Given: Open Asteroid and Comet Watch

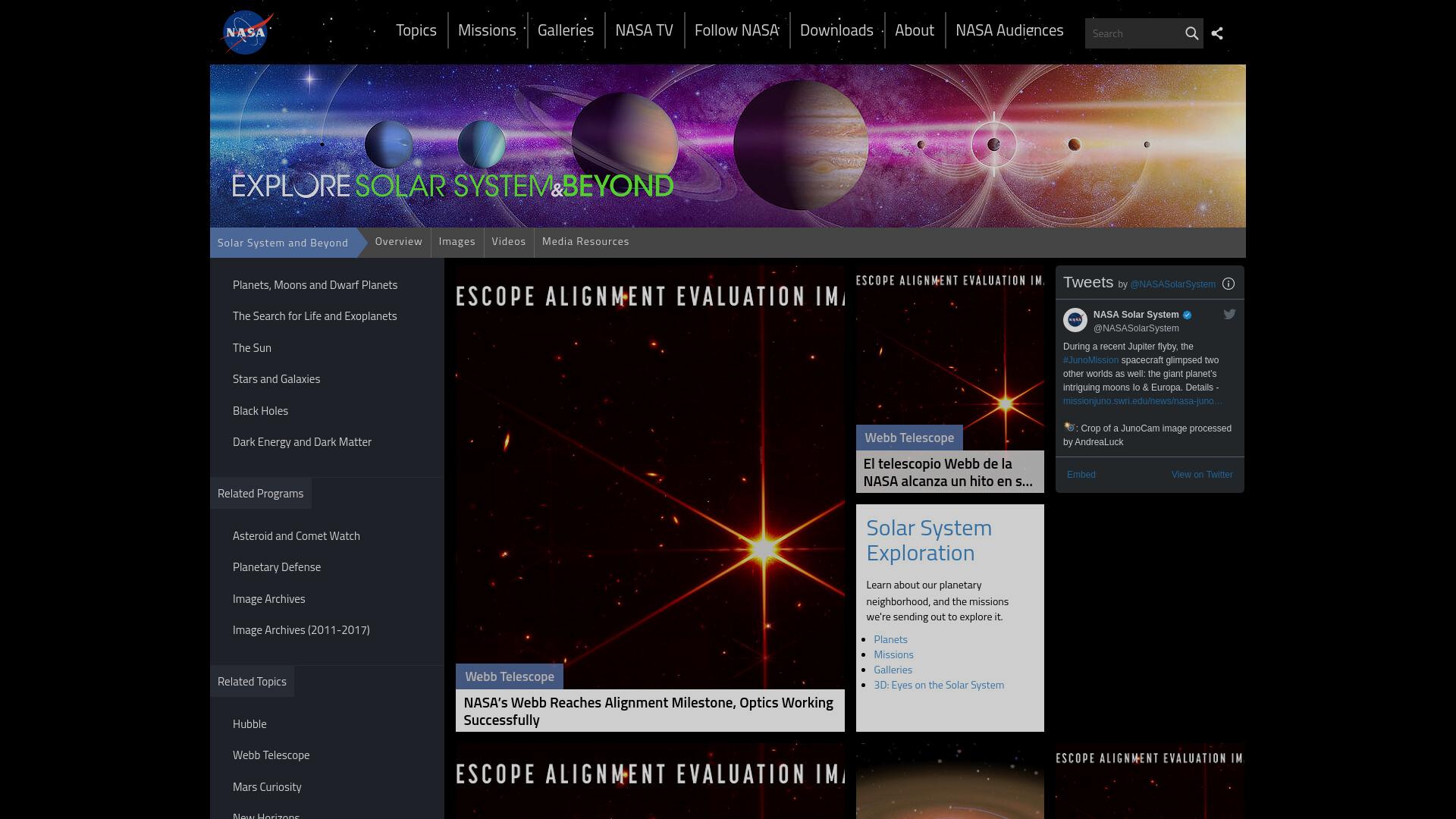Looking at the screenshot, I should (297, 536).
